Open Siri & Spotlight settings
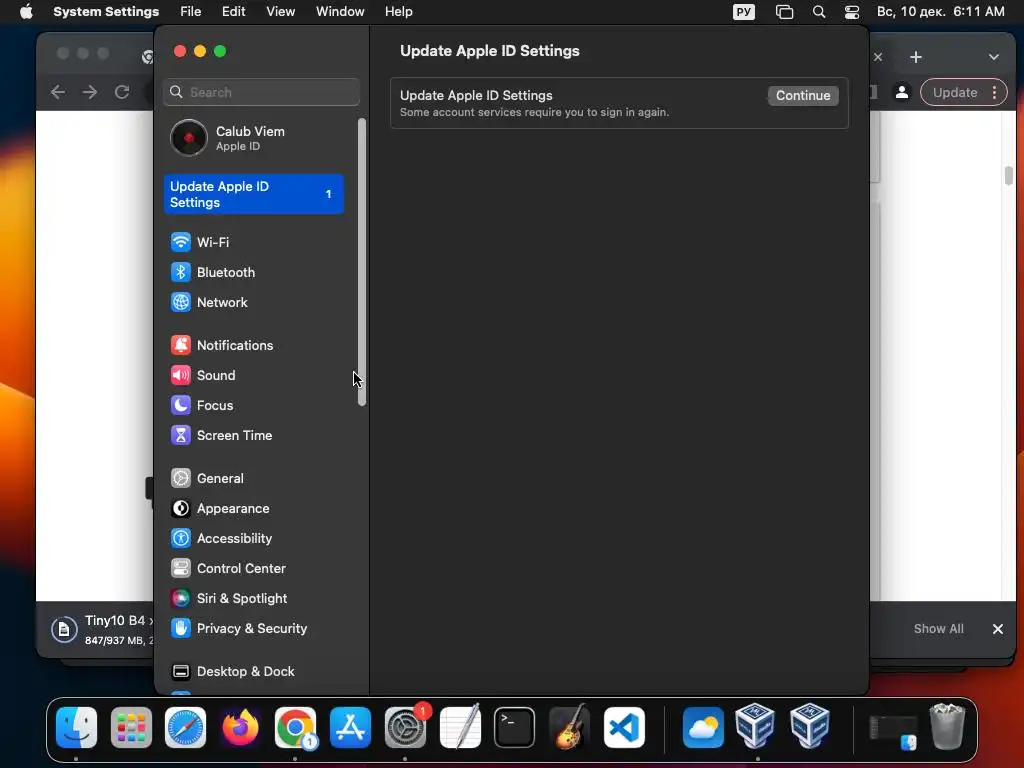Viewport: 1024px width, 768px height. (x=253, y=599)
